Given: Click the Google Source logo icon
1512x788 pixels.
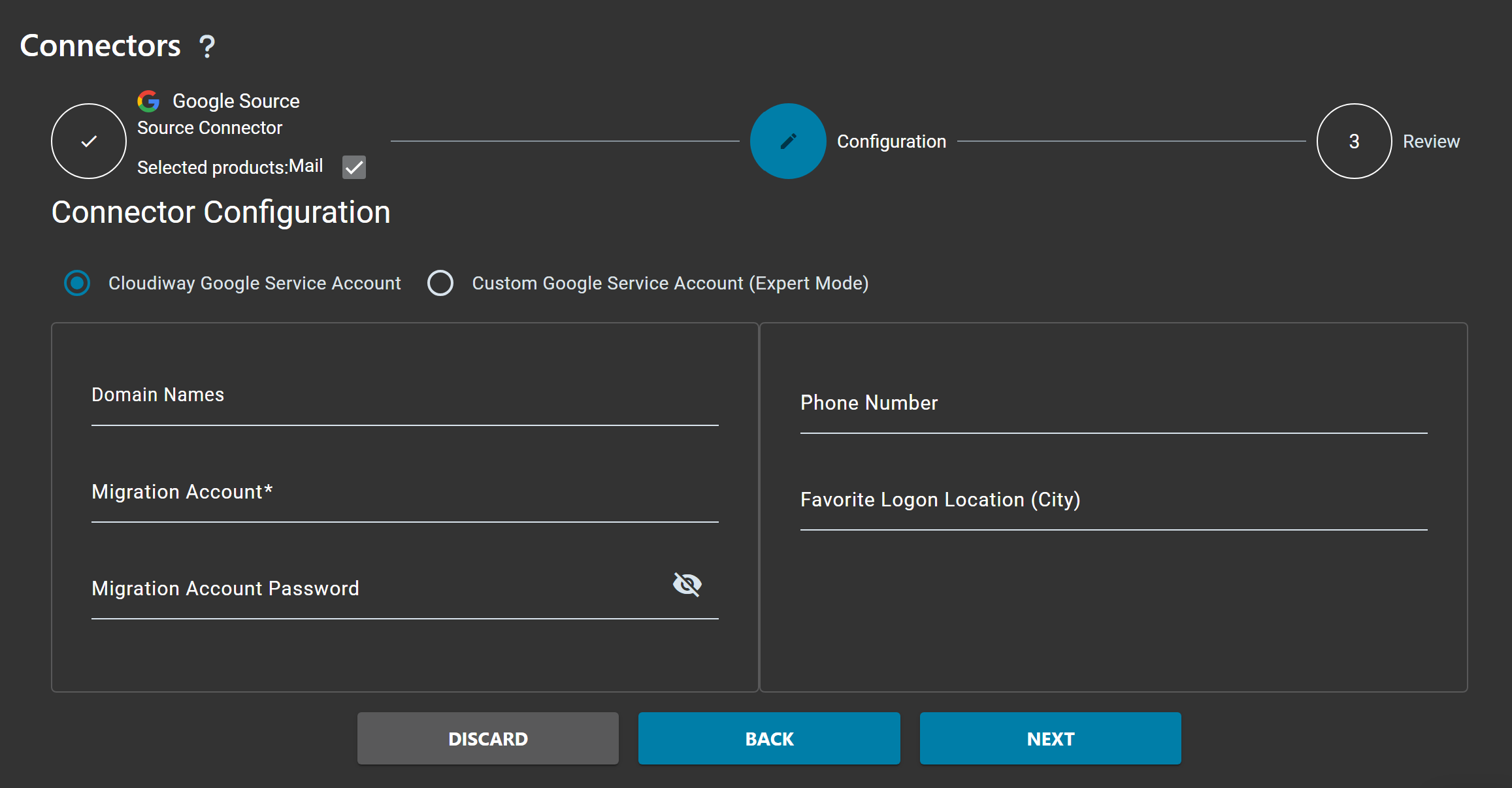Looking at the screenshot, I should click(148, 101).
